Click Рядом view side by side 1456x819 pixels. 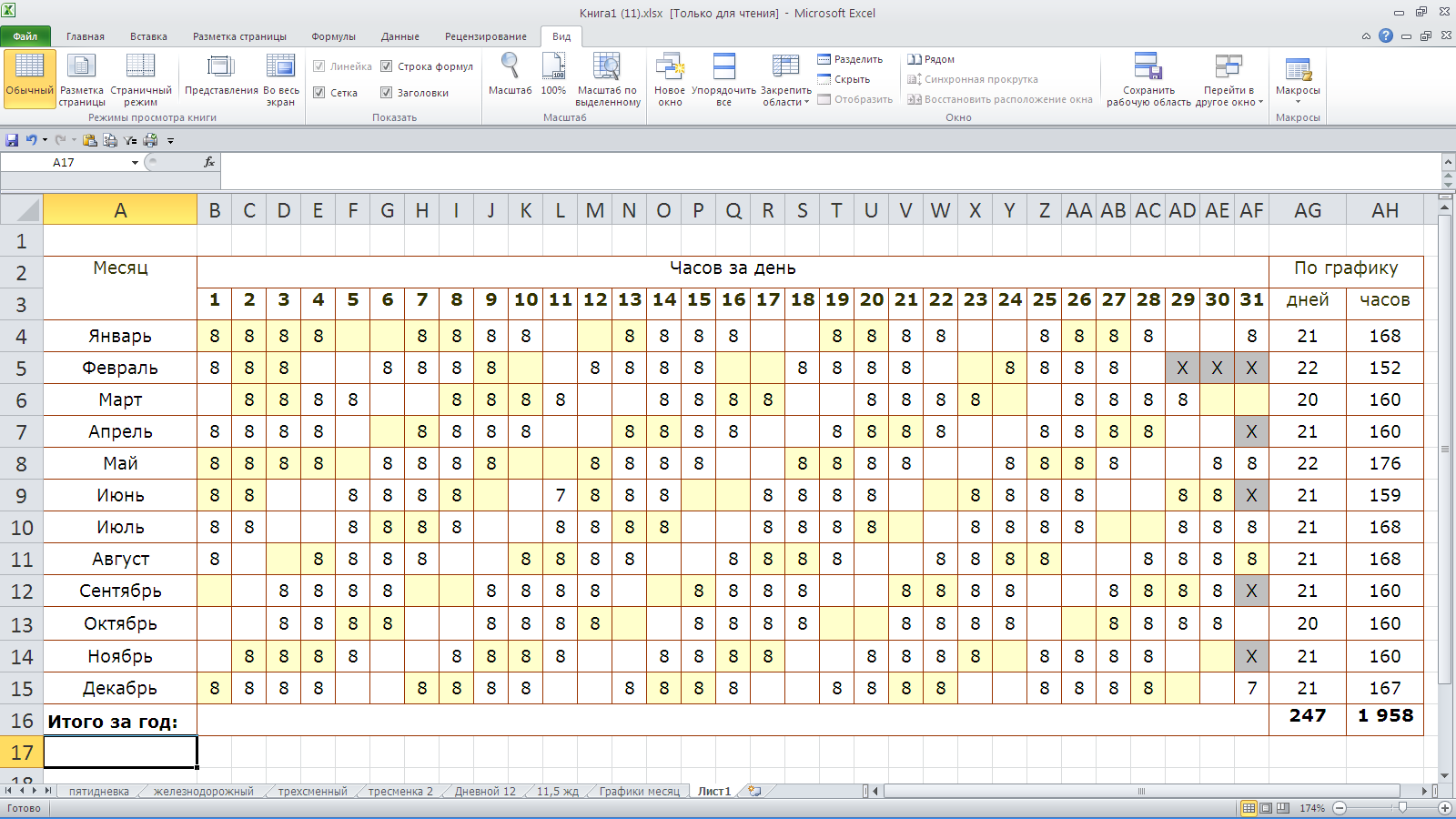931,59
